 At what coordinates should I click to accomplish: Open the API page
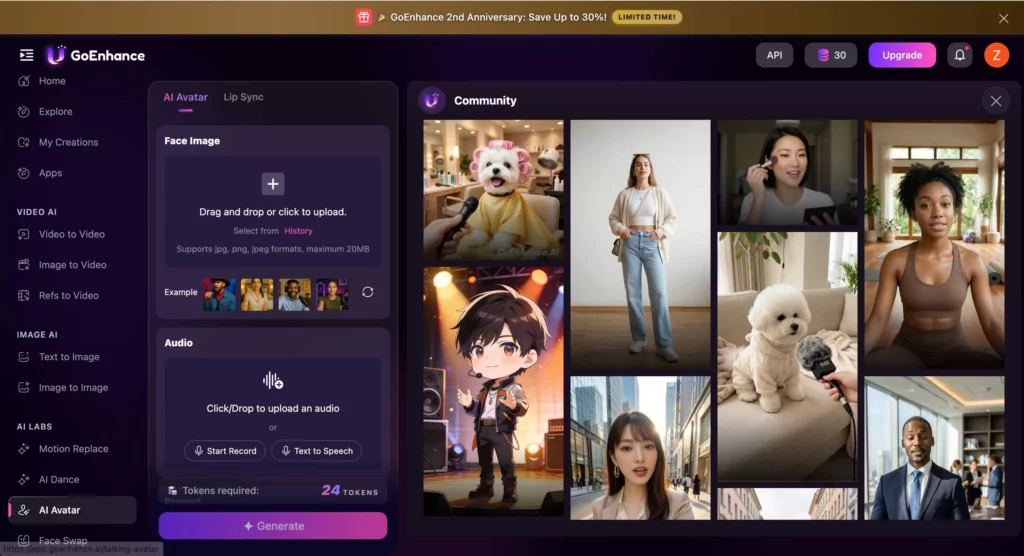pos(774,55)
